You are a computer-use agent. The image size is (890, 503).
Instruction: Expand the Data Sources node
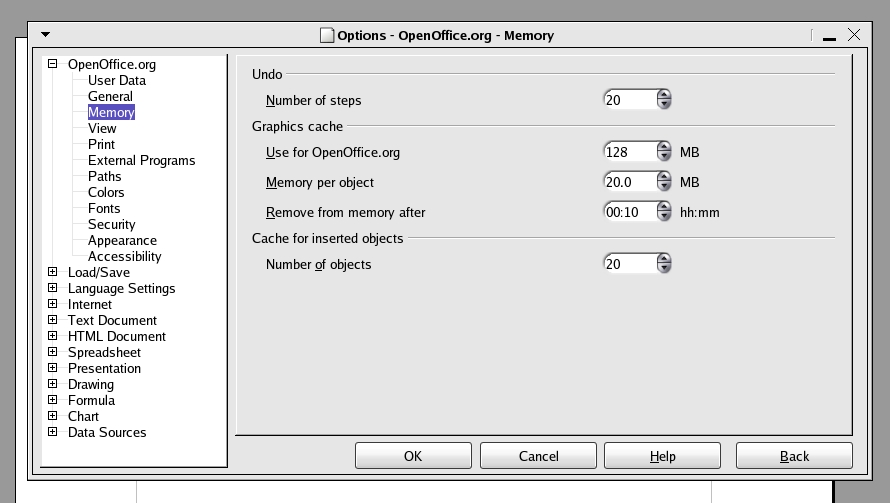point(53,432)
